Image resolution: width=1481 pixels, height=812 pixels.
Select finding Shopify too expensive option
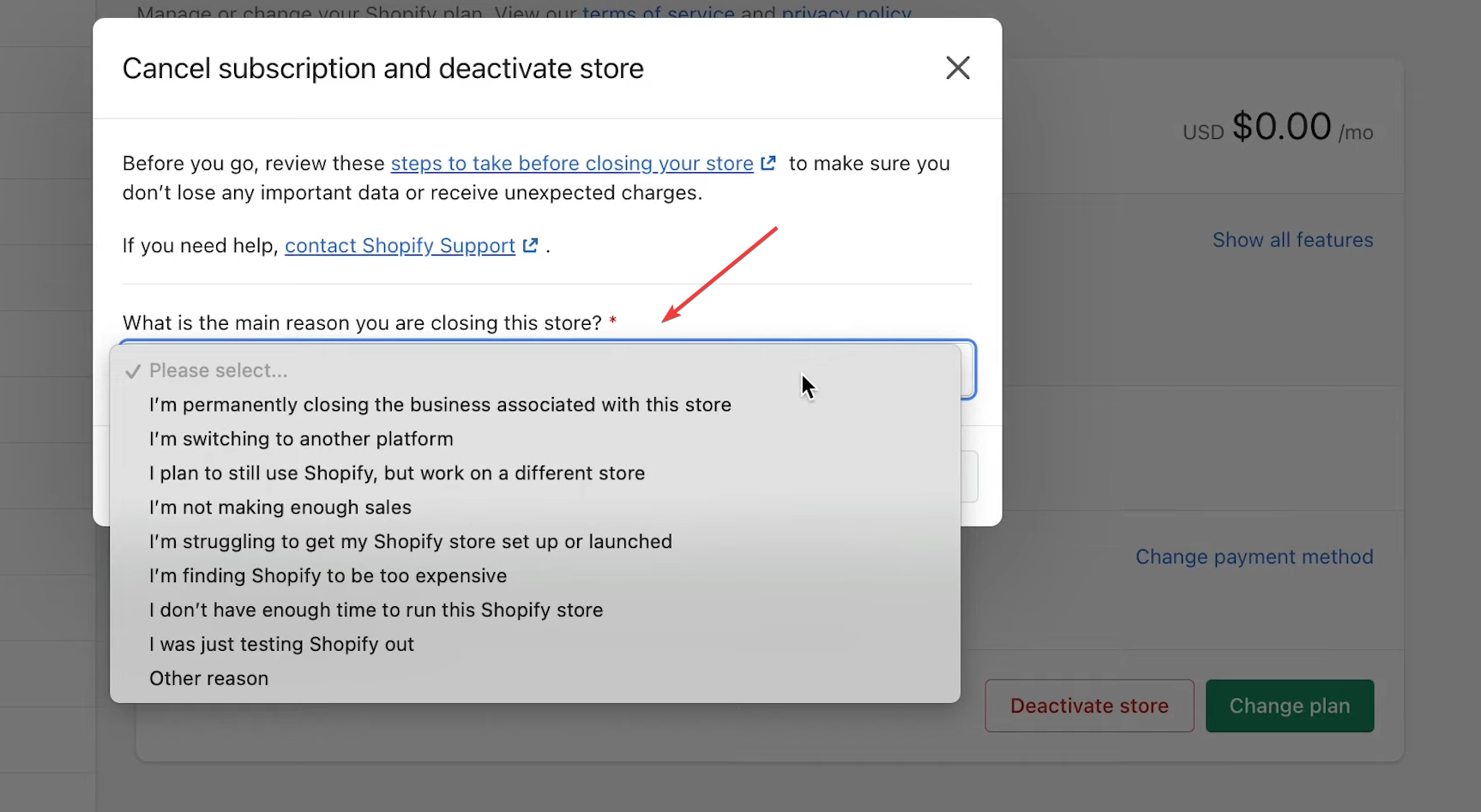tap(328, 576)
